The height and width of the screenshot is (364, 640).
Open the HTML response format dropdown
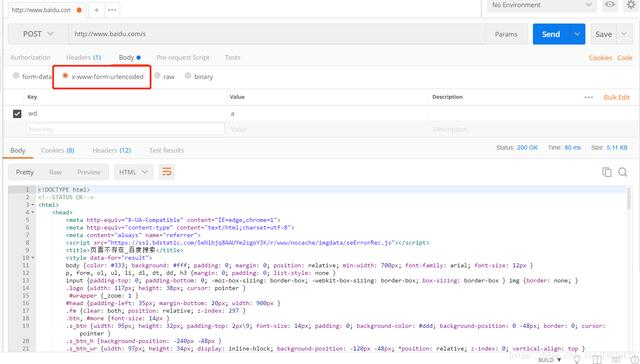tap(133, 172)
